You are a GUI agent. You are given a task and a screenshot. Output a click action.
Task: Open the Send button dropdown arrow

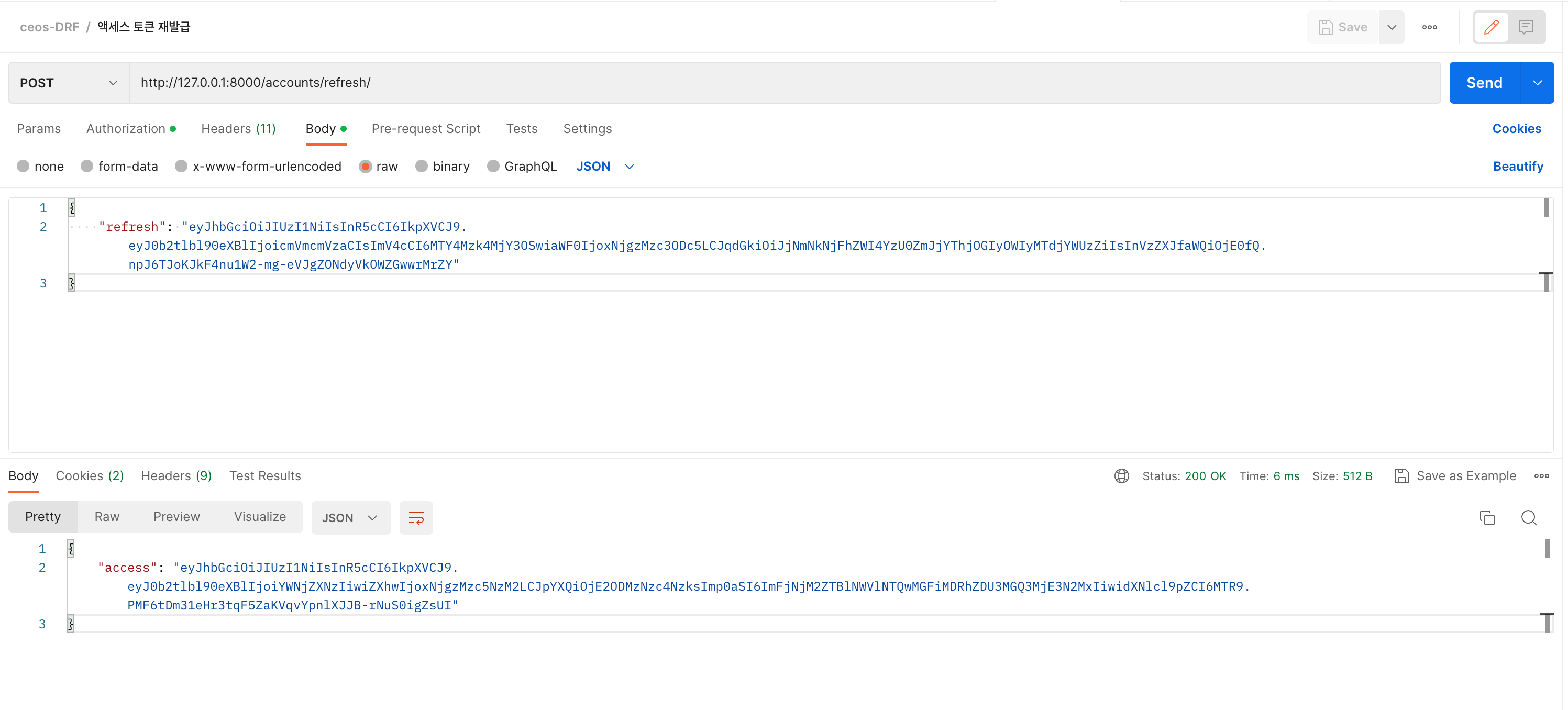(1537, 83)
